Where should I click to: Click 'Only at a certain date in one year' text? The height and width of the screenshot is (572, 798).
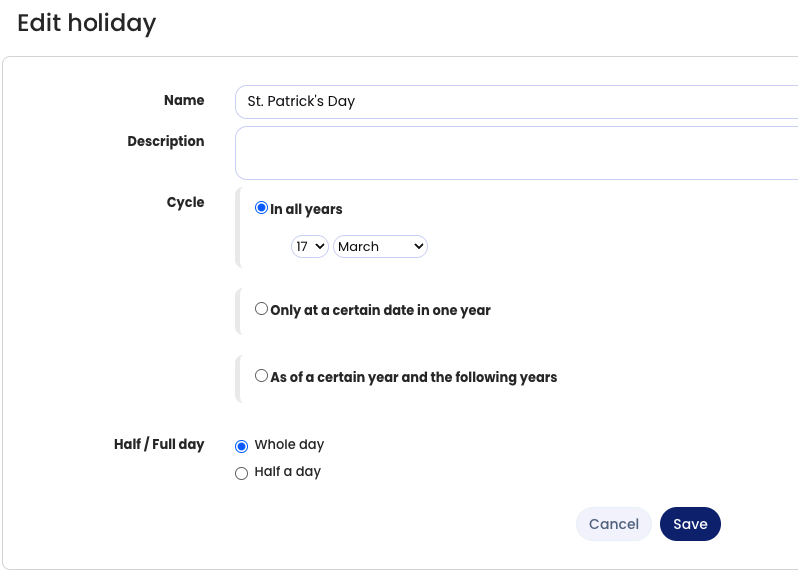coord(380,310)
